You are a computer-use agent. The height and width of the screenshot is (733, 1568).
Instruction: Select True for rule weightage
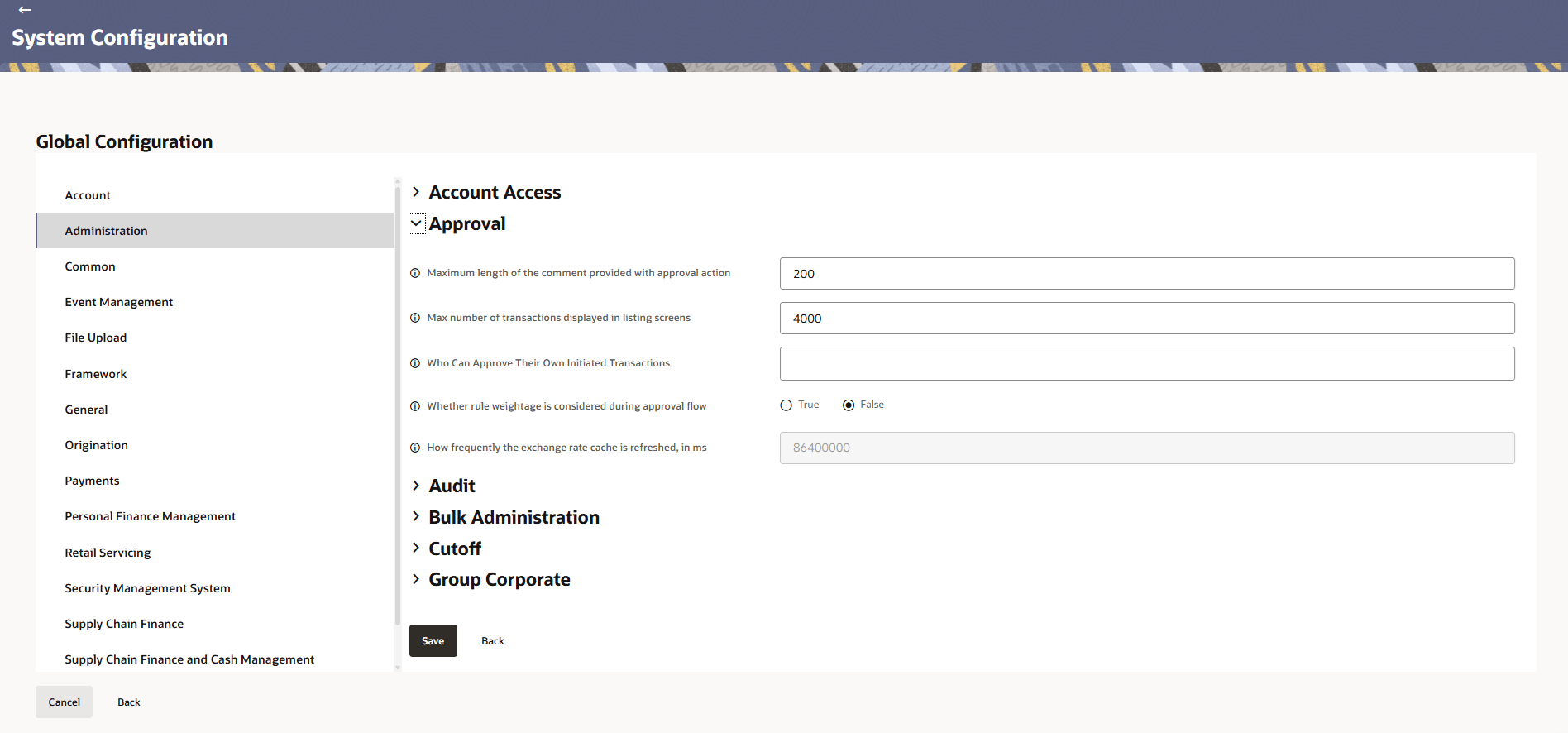pos(786,405)
